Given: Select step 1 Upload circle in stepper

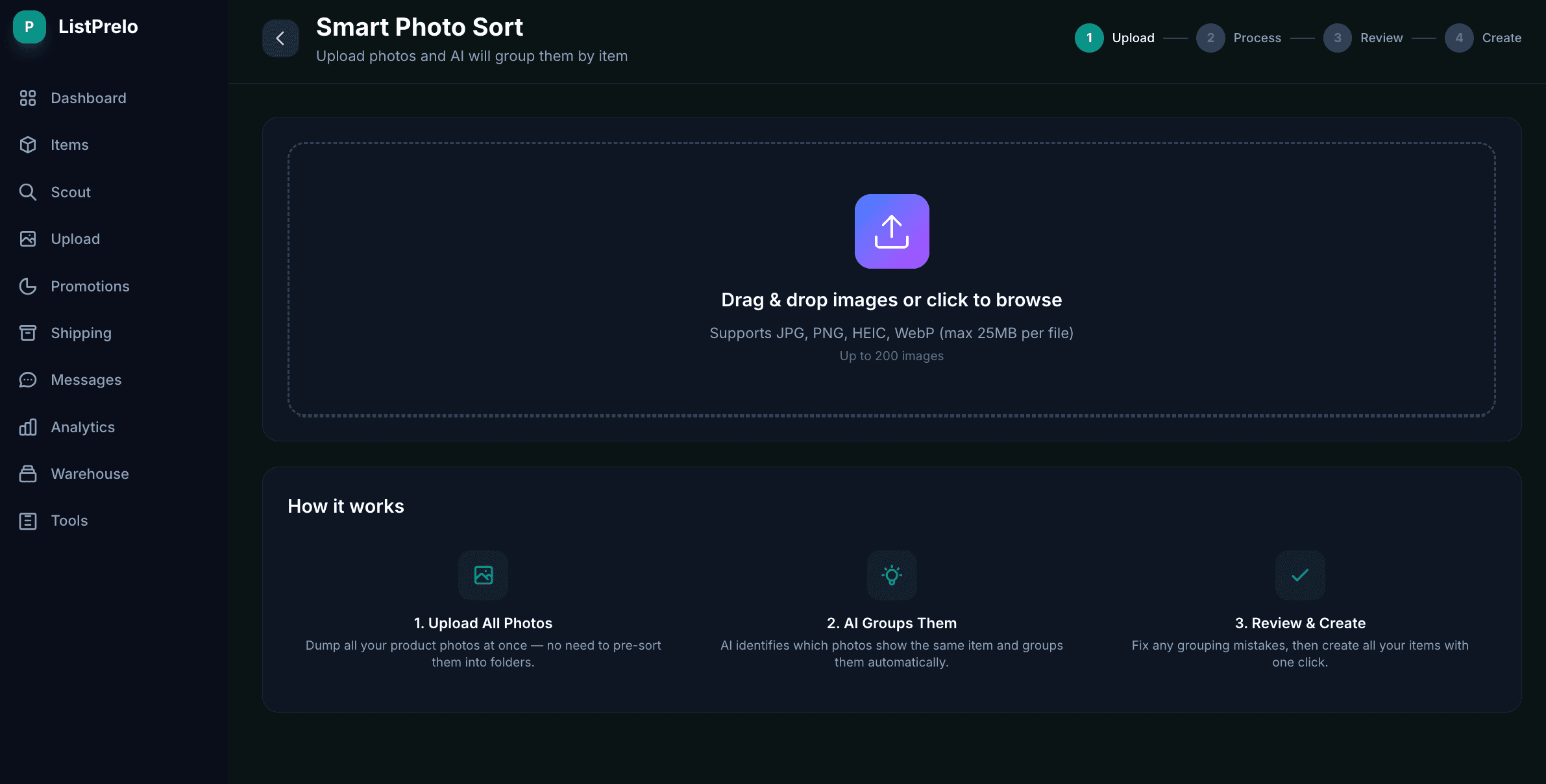Looking at the screenshot, I should 1089,38.
